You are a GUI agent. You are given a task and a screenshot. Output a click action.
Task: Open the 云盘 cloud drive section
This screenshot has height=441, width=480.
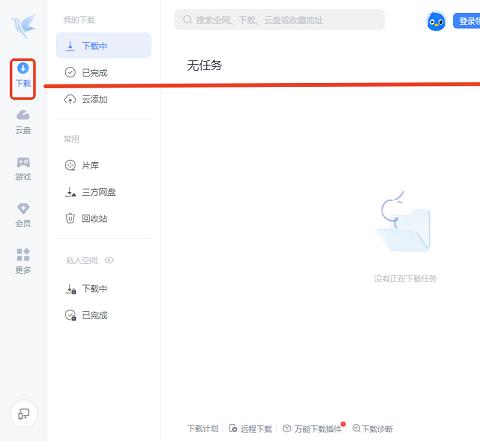(23, 122)
